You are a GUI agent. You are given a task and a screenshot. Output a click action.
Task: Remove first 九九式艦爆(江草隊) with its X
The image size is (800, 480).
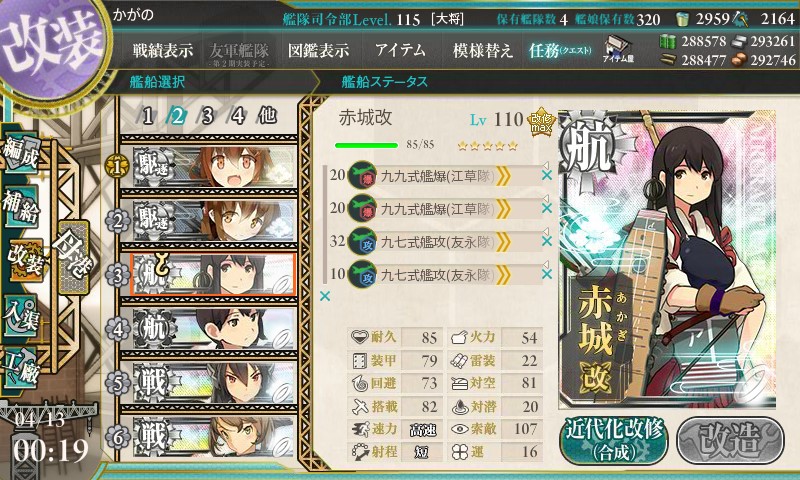tap(546, 175)
